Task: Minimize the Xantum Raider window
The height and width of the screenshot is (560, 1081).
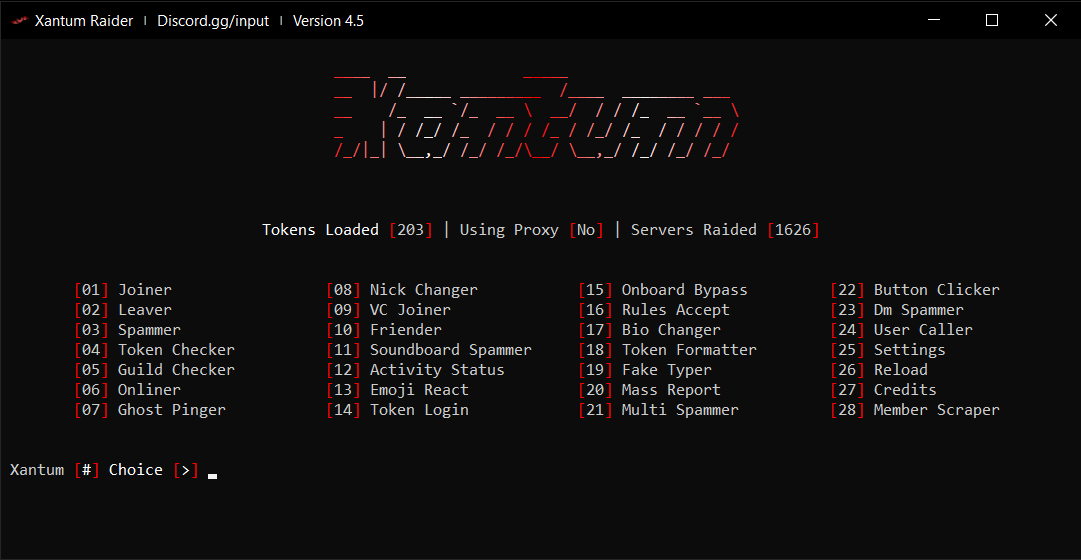Action: [933, 21]
